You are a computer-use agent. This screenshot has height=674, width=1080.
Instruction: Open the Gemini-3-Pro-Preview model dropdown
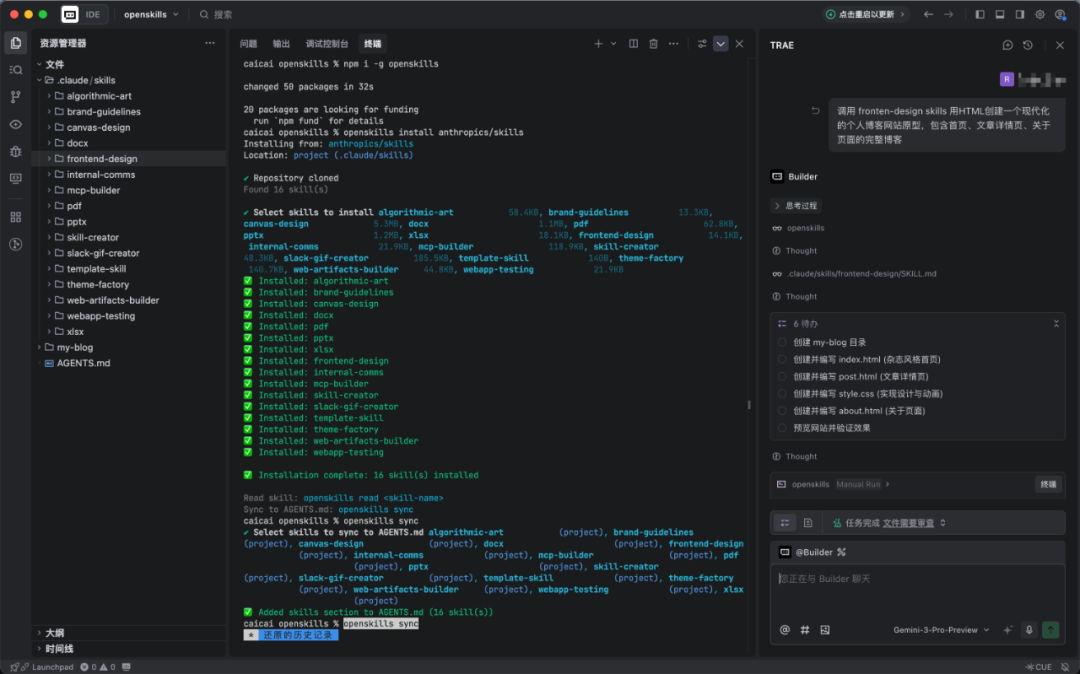pos(941,629)
